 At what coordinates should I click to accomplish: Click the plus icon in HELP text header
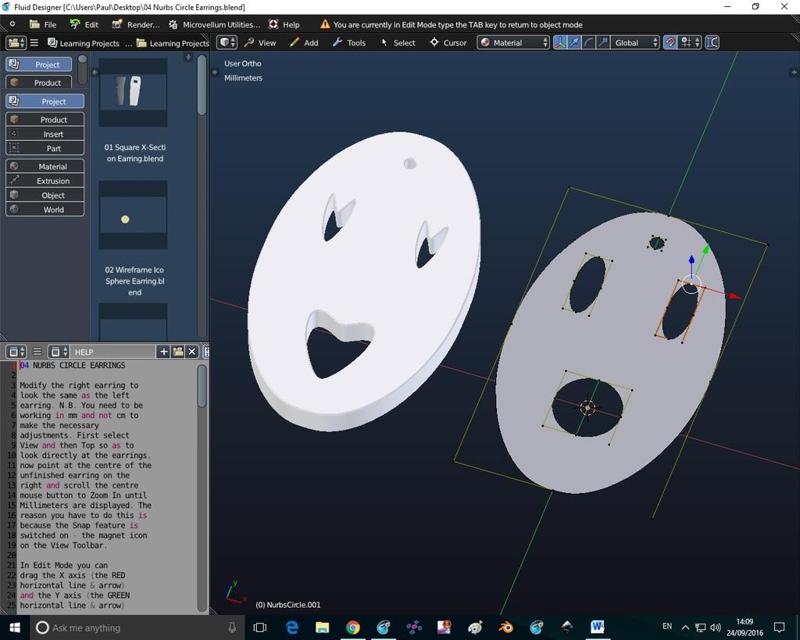pos(163,352)
